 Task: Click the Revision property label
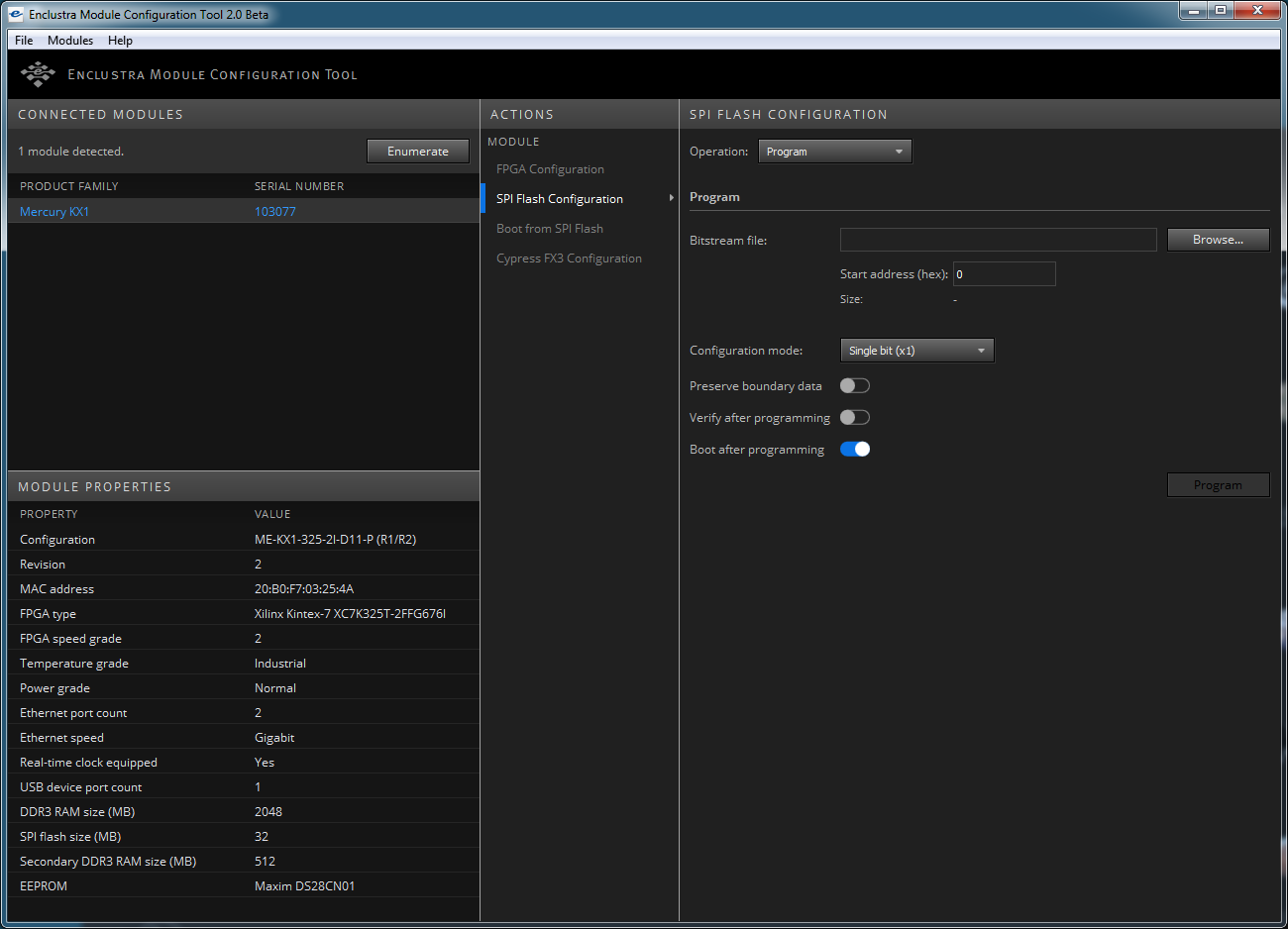point(43,565)
